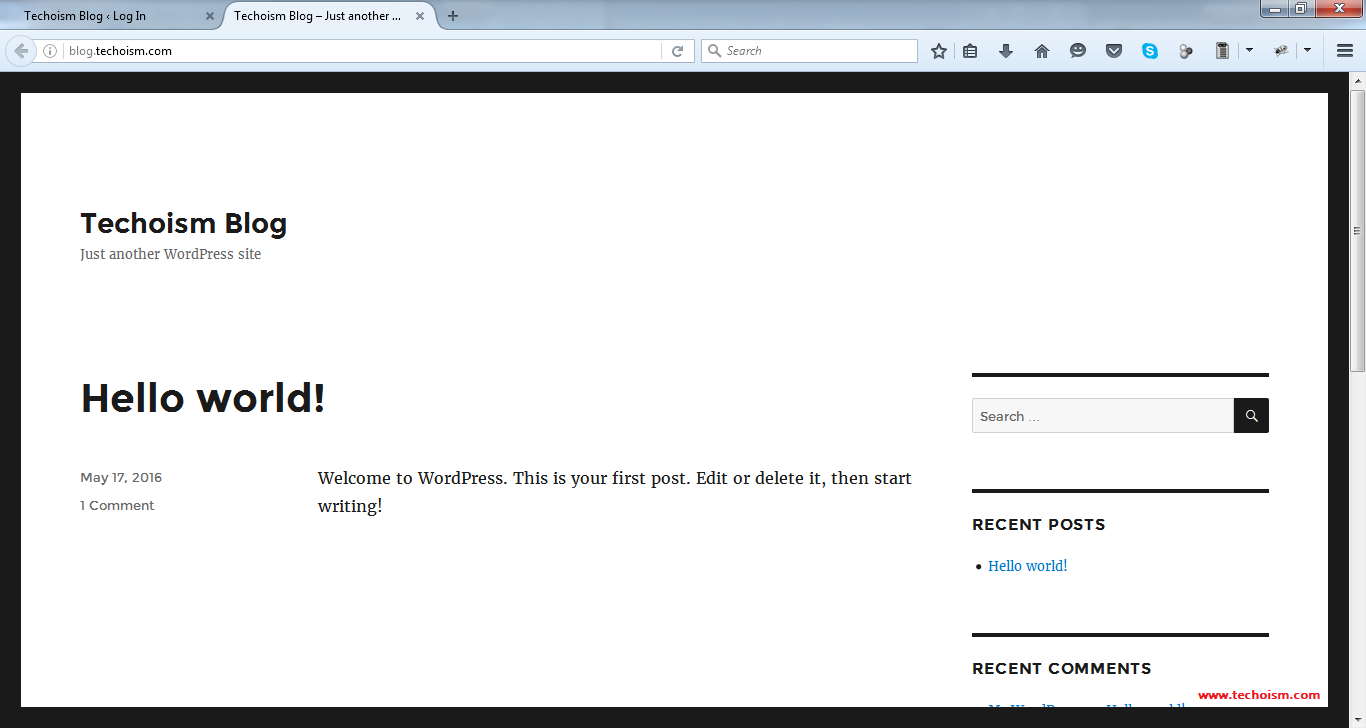The height and width of the screenshot is (728, 1366).
Task: Open the Skype toolbar button
Action: (1150, 51)
